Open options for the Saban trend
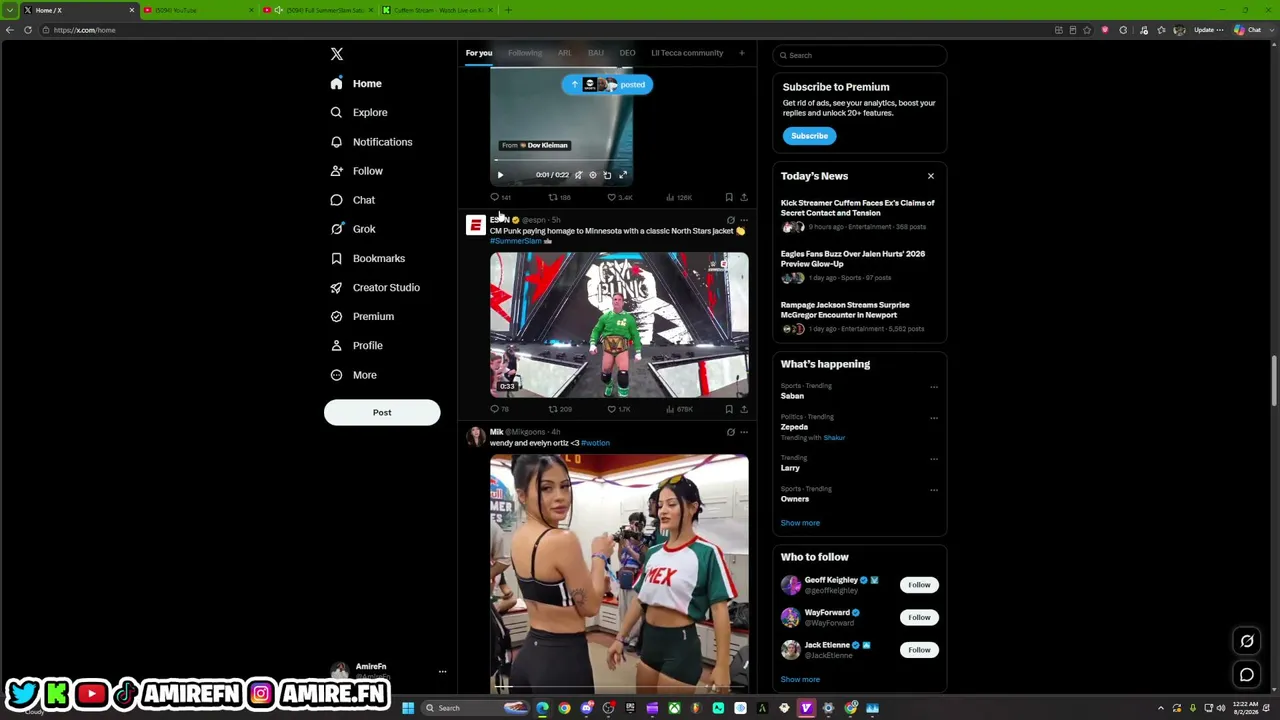Screen dimensions: 1280x720 934,387
